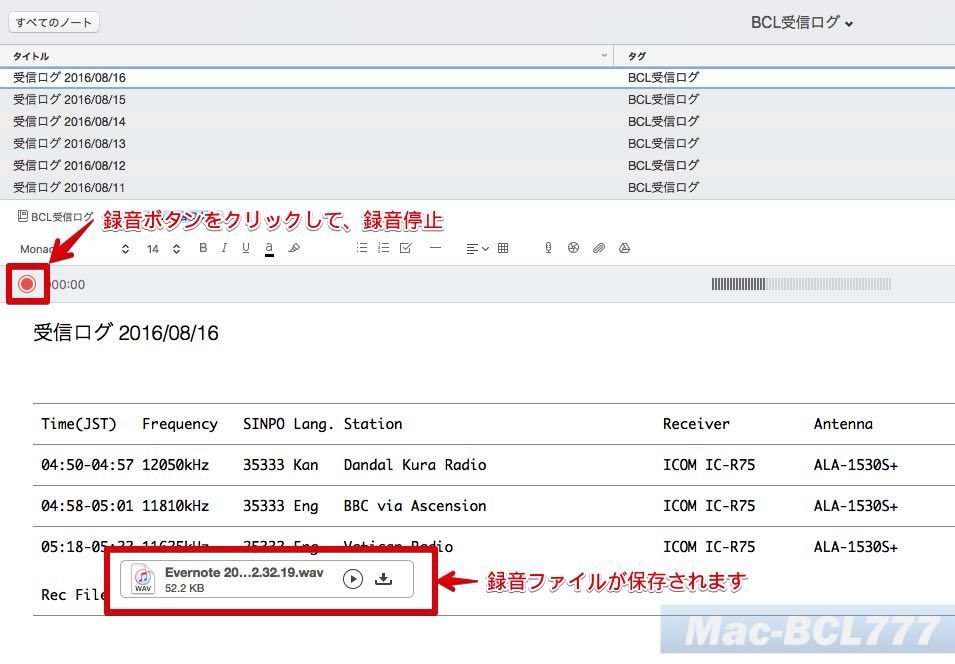This screenshot has width=955, height=664.
Task: Open the BCL受信ログ notebook dropdown
Action: [x=799, y=21]
